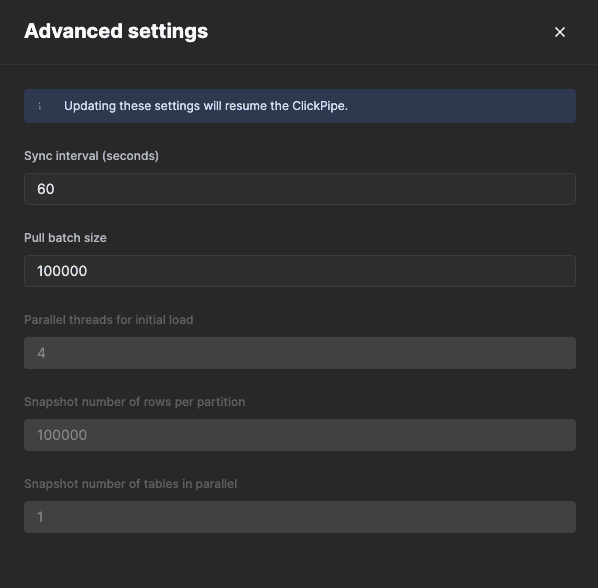The height and width of the screenshot is (588, 598).
Task: Click the greyed value 1 in tables in parallel
Action: click(x=40, y=517)
